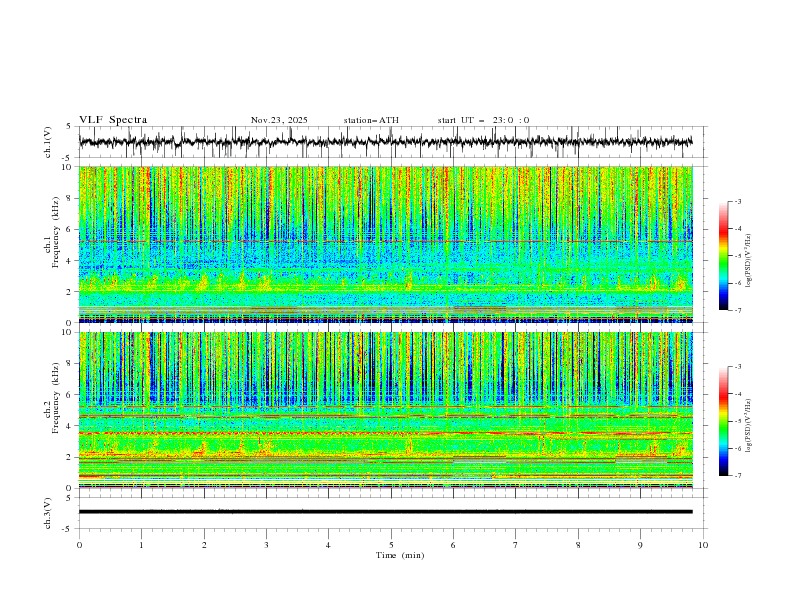The width and height of the screenshot is (792, 612).
Task: Click the "-3" label on ch.1 color bar
Action: click(x=737, y=202)
